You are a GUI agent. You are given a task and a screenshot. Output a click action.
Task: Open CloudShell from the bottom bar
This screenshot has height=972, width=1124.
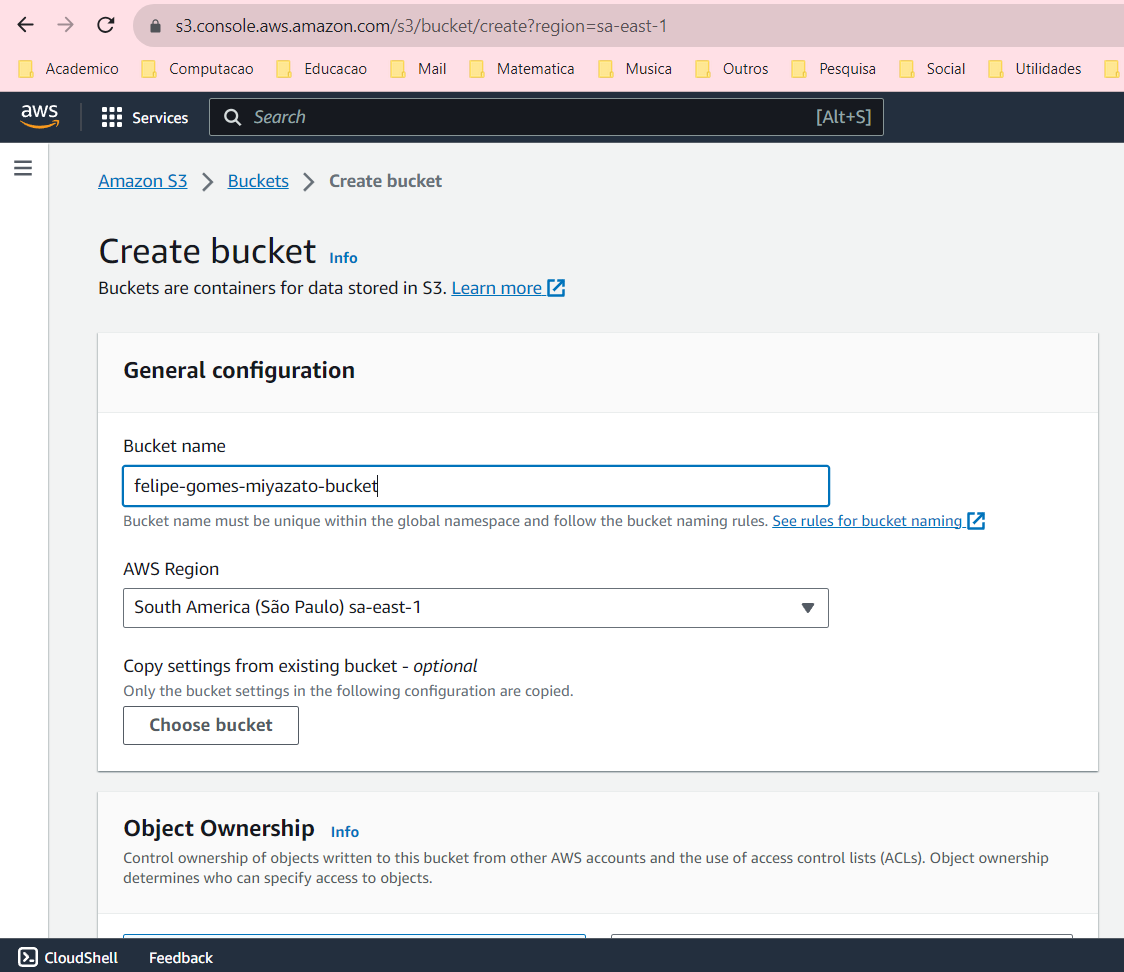click(68, 957)
